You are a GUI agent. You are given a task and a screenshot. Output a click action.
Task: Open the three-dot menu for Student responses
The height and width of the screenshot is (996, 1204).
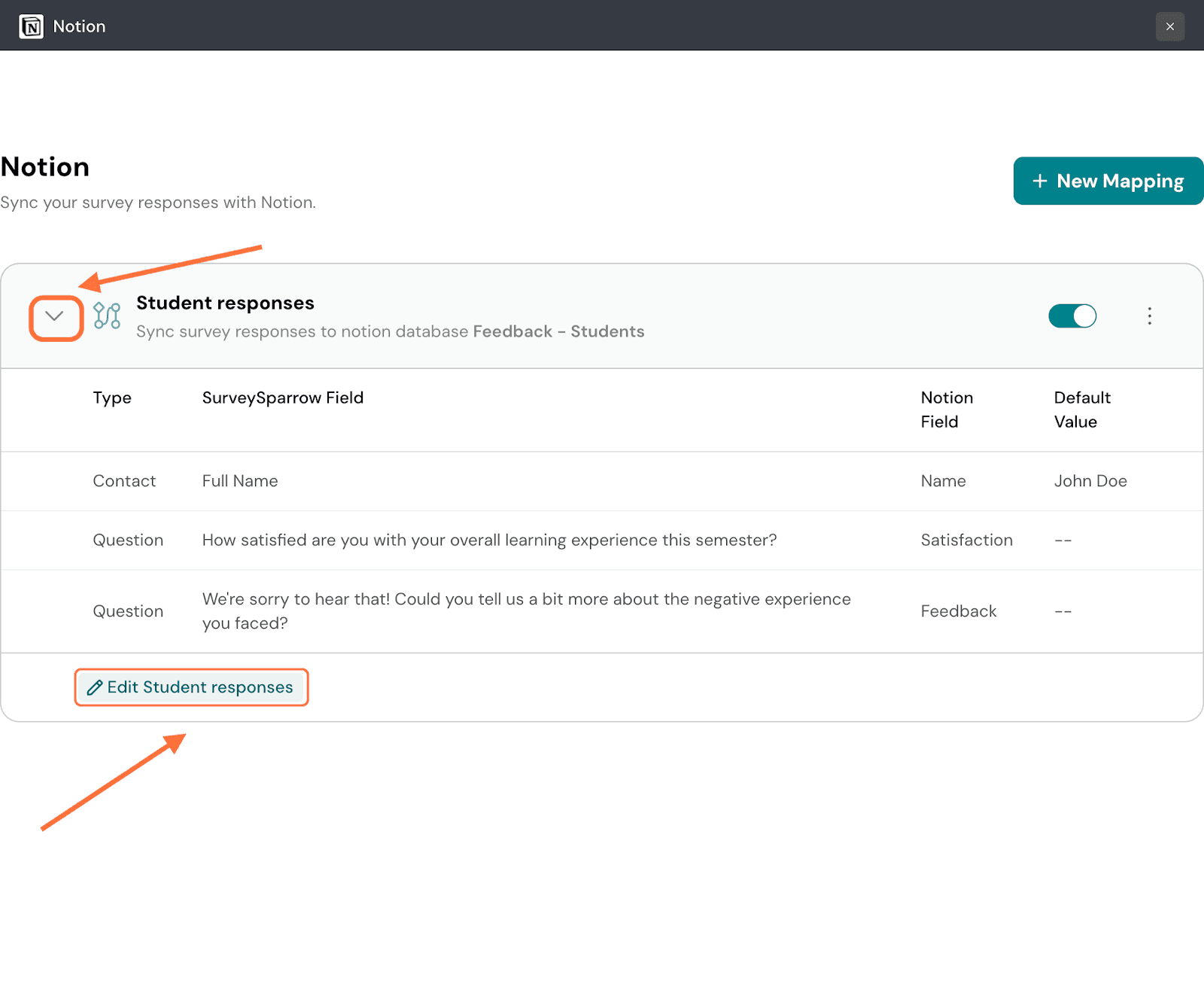(1149, 316)
